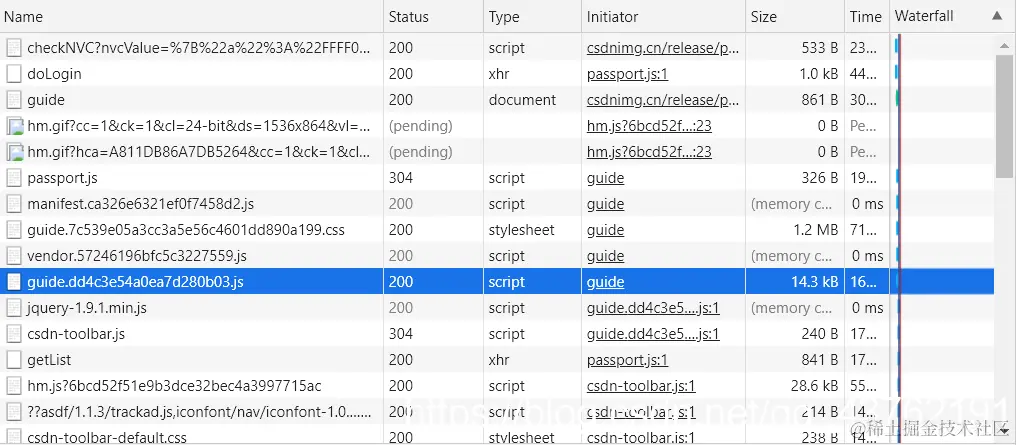Click the file icon beside csdn-toolbar.js

click(x=14, y=334)
